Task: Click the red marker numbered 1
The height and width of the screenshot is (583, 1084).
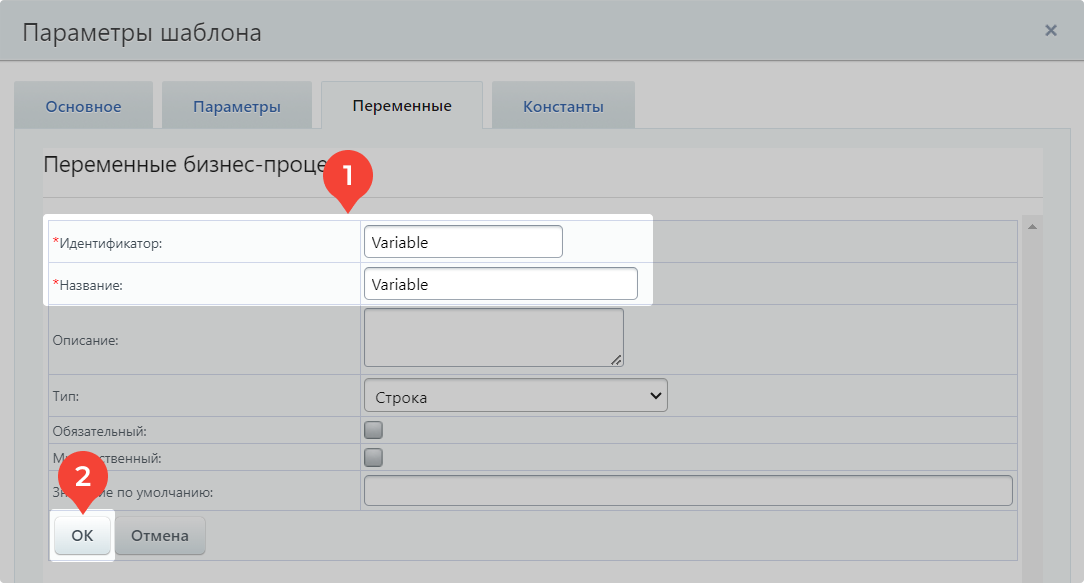Action: pyautogui.click(x=347, y=176)
